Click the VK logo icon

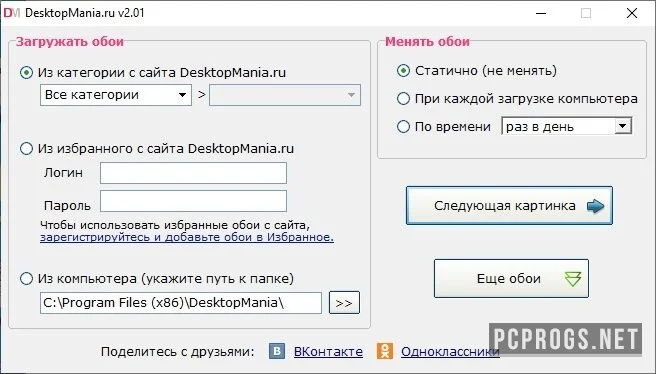[277, 351]
